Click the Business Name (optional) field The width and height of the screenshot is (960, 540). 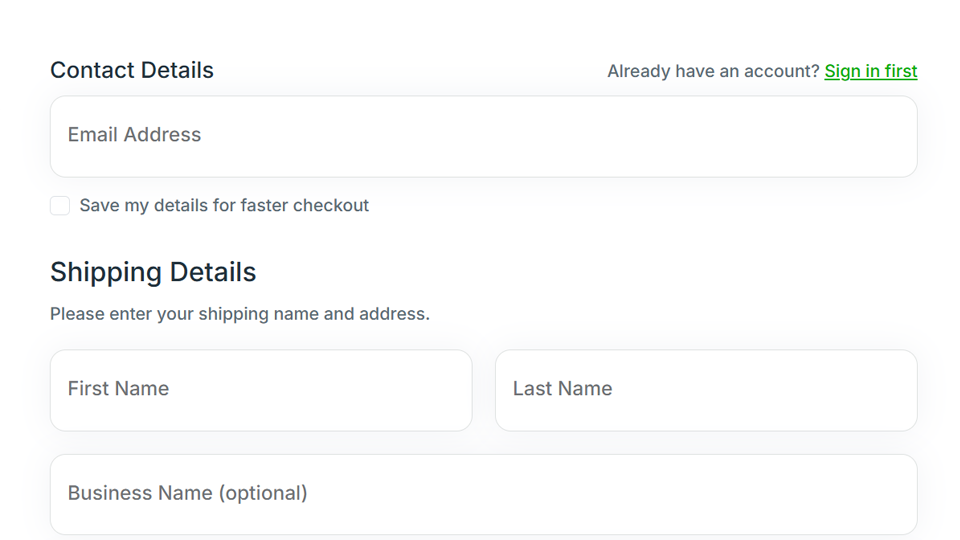click(x=483, y=494)
